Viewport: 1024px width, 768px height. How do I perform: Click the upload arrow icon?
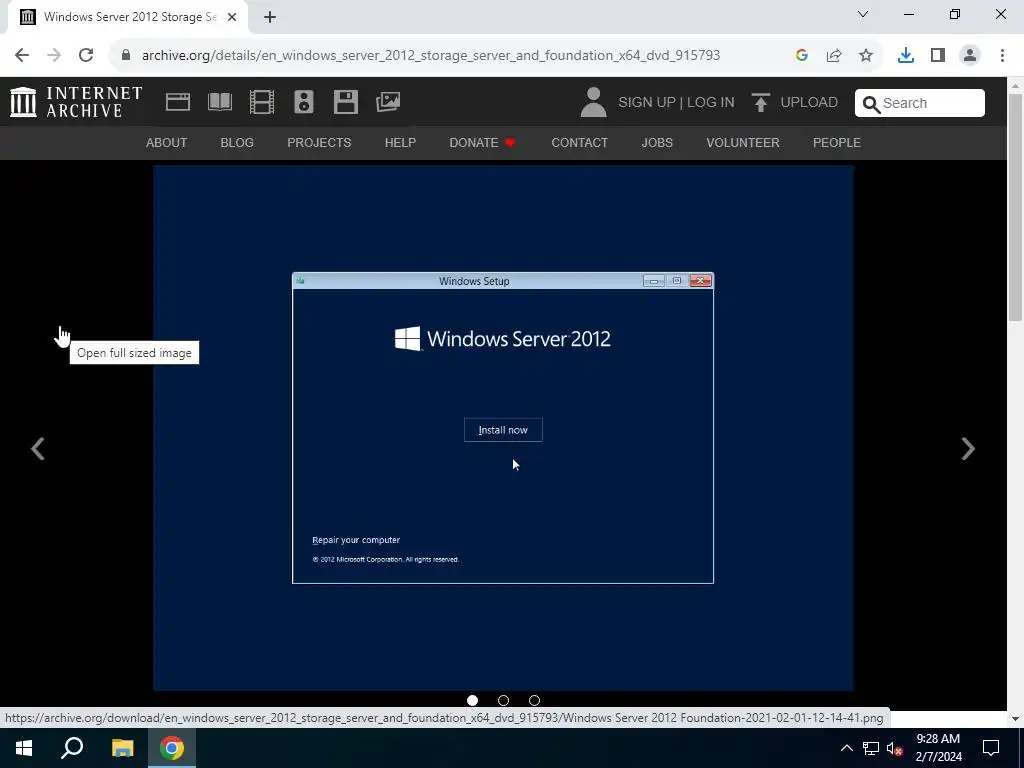(x=760, y=103)
